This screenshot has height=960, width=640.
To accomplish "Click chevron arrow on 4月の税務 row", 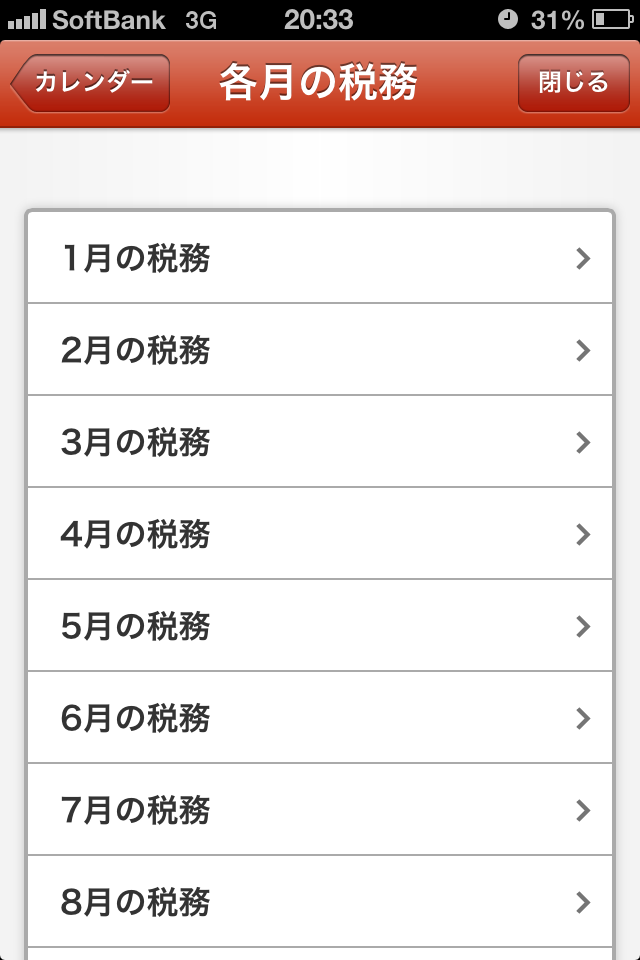I will click(584, 535).
